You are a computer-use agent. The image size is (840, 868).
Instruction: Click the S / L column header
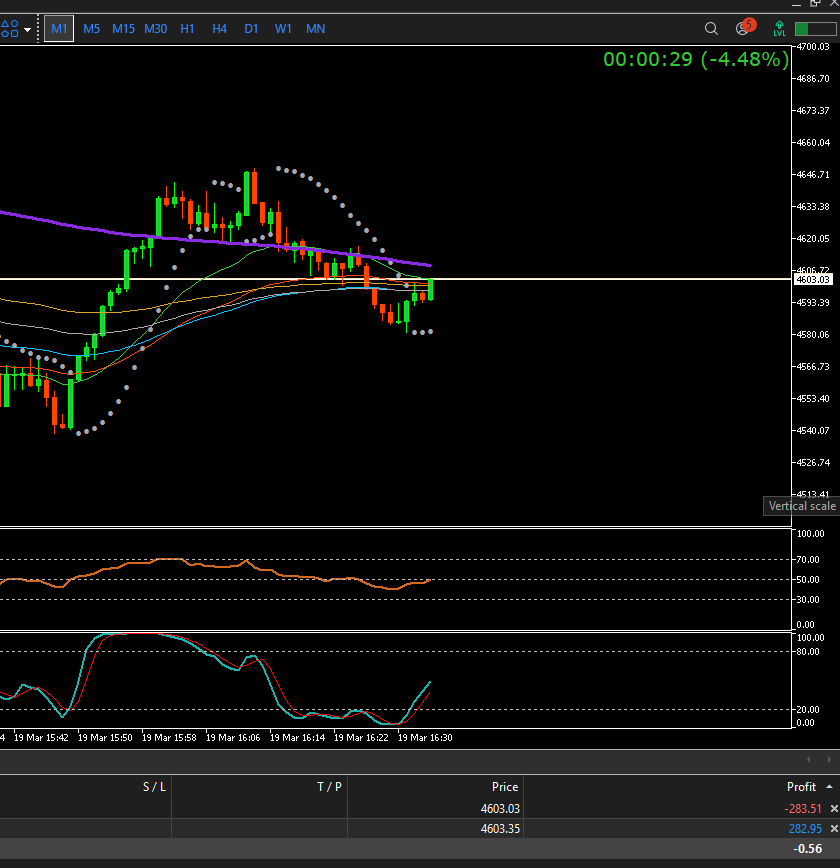[x=154, y=787]
